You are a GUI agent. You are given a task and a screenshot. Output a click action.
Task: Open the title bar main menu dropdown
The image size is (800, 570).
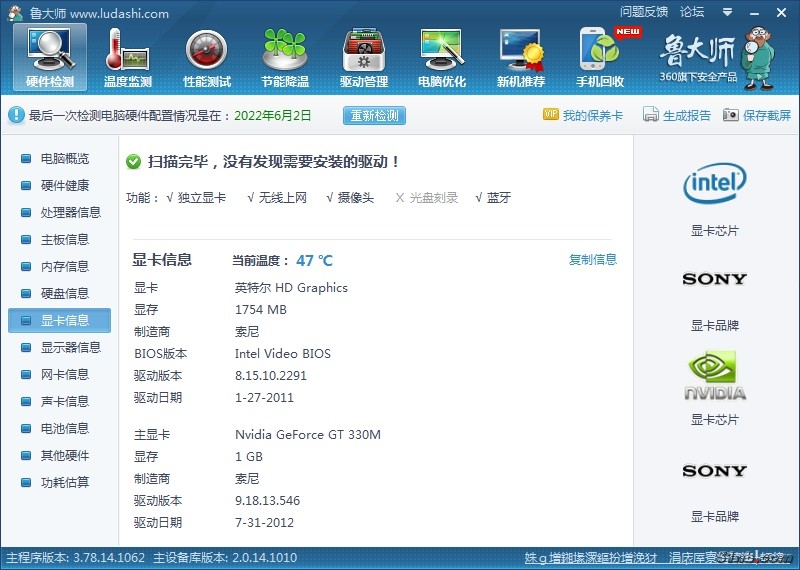click(x=725, y=12)
